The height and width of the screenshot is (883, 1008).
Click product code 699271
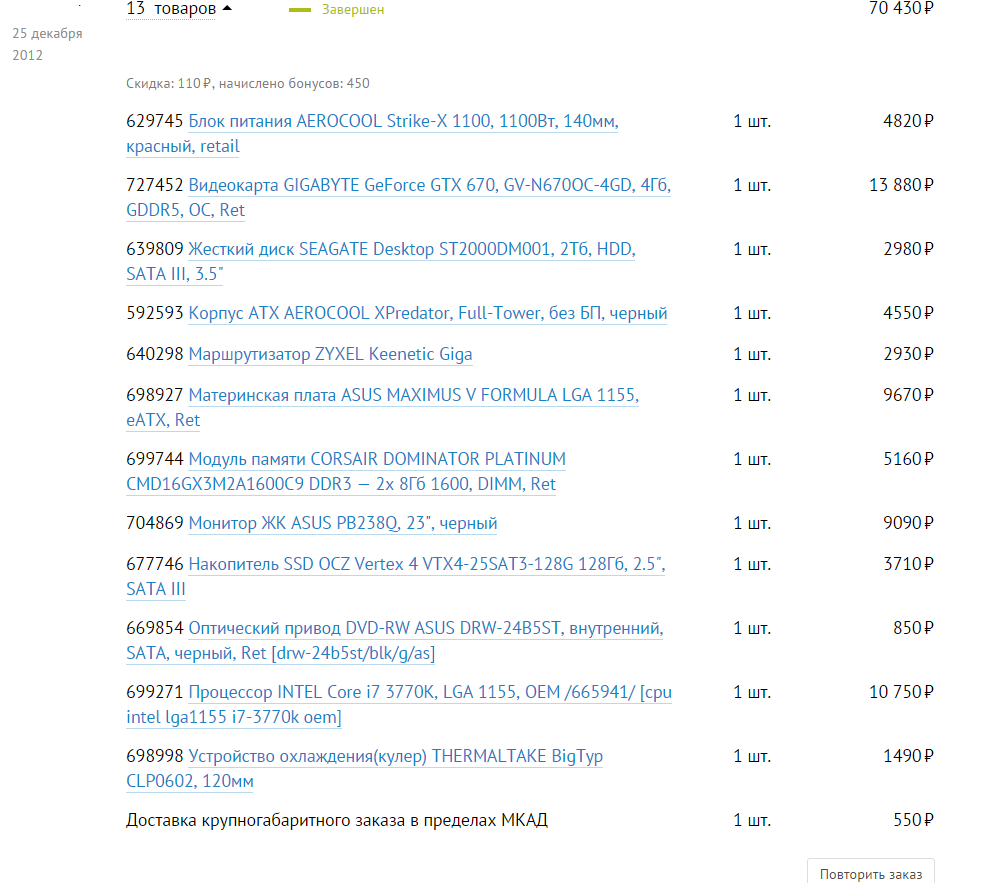(x=155, y=693)
